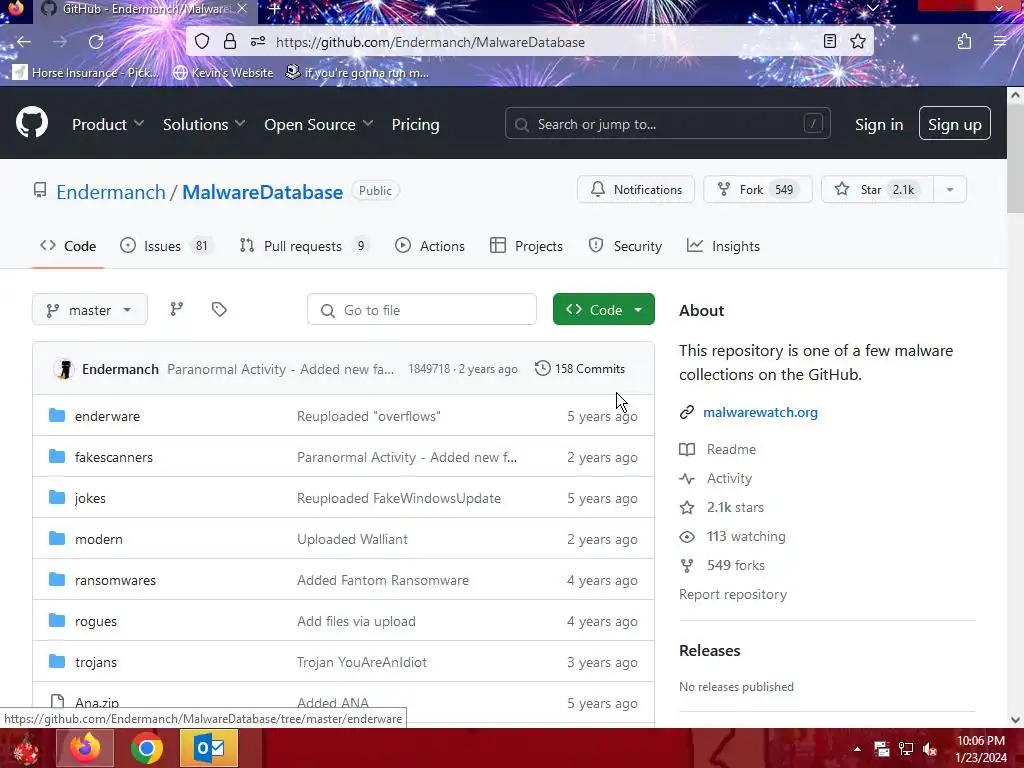Click the Sign in link
Viewport: 1024px width, 768px height.
tap(879, 124)
